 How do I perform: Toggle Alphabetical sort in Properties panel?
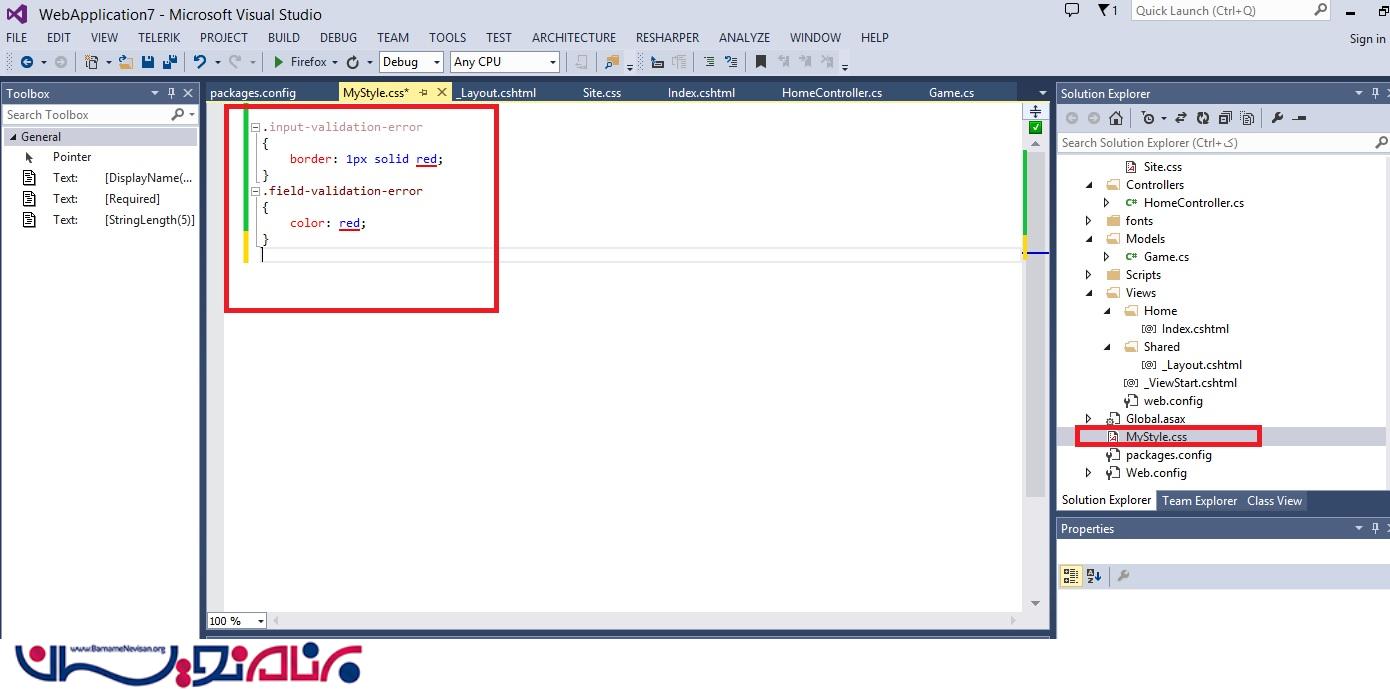coord(1094,576)
